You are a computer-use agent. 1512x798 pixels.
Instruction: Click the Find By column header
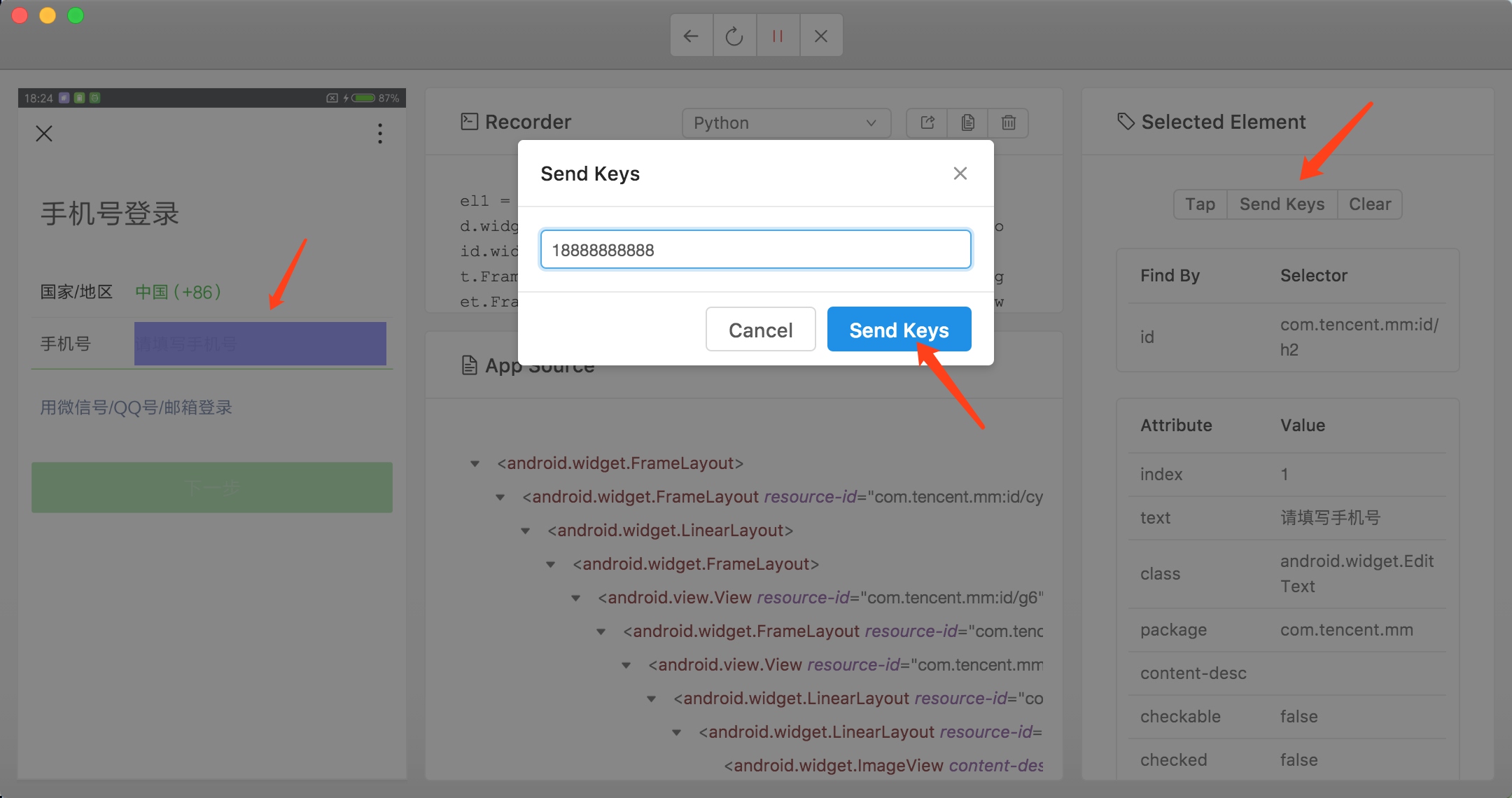1170,276
